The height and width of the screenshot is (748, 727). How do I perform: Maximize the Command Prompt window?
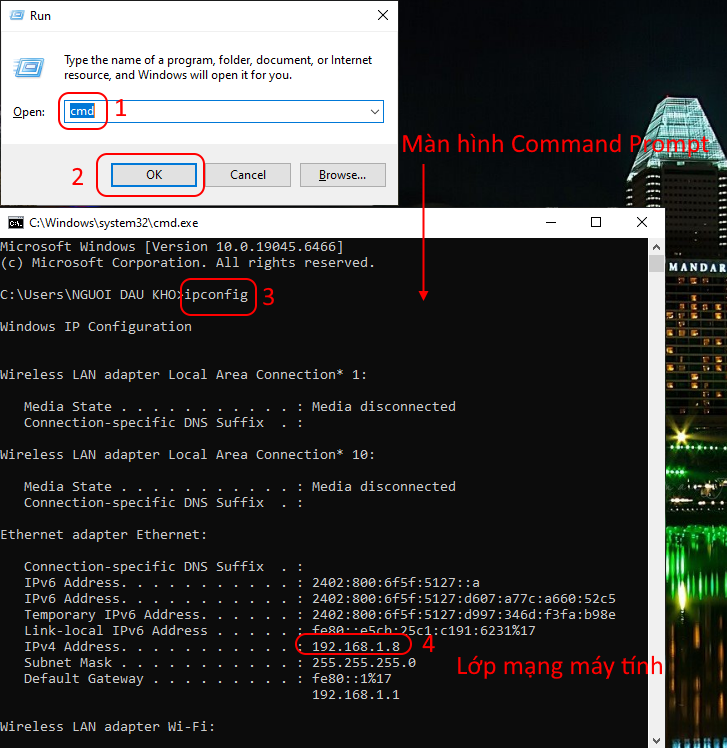click(x=596, y=222)
